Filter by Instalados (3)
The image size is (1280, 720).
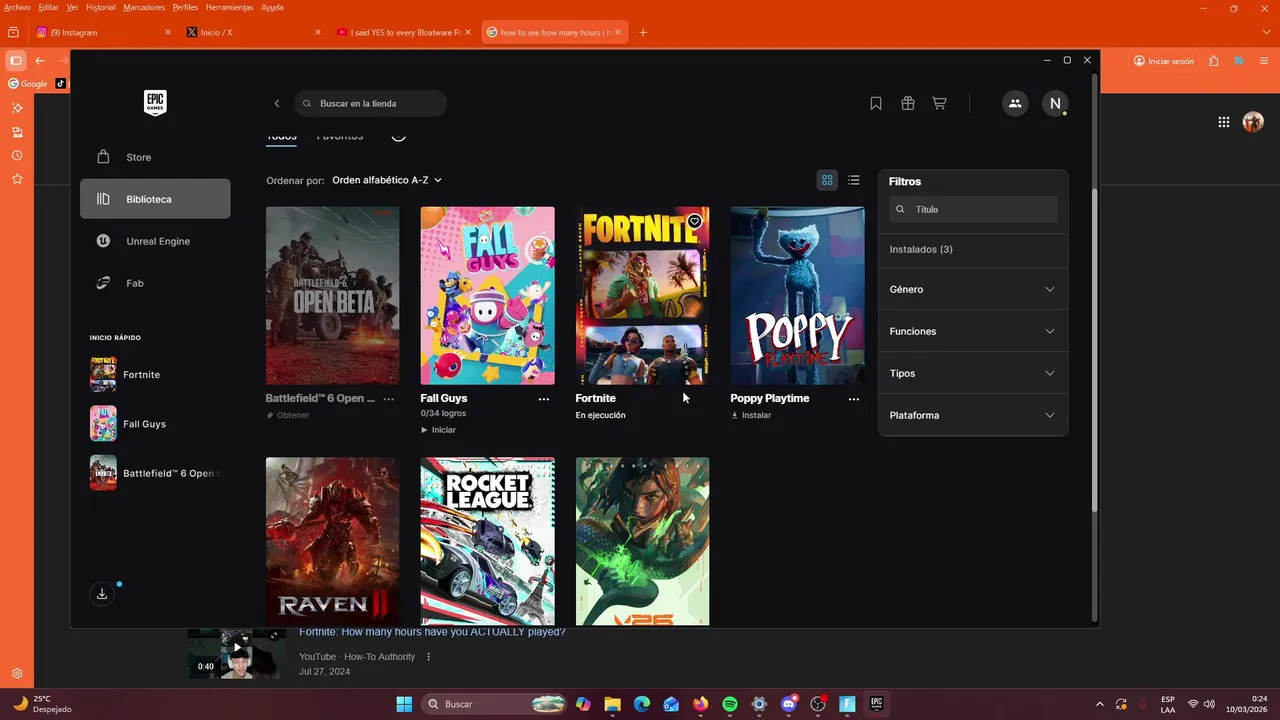pos(921,249)
